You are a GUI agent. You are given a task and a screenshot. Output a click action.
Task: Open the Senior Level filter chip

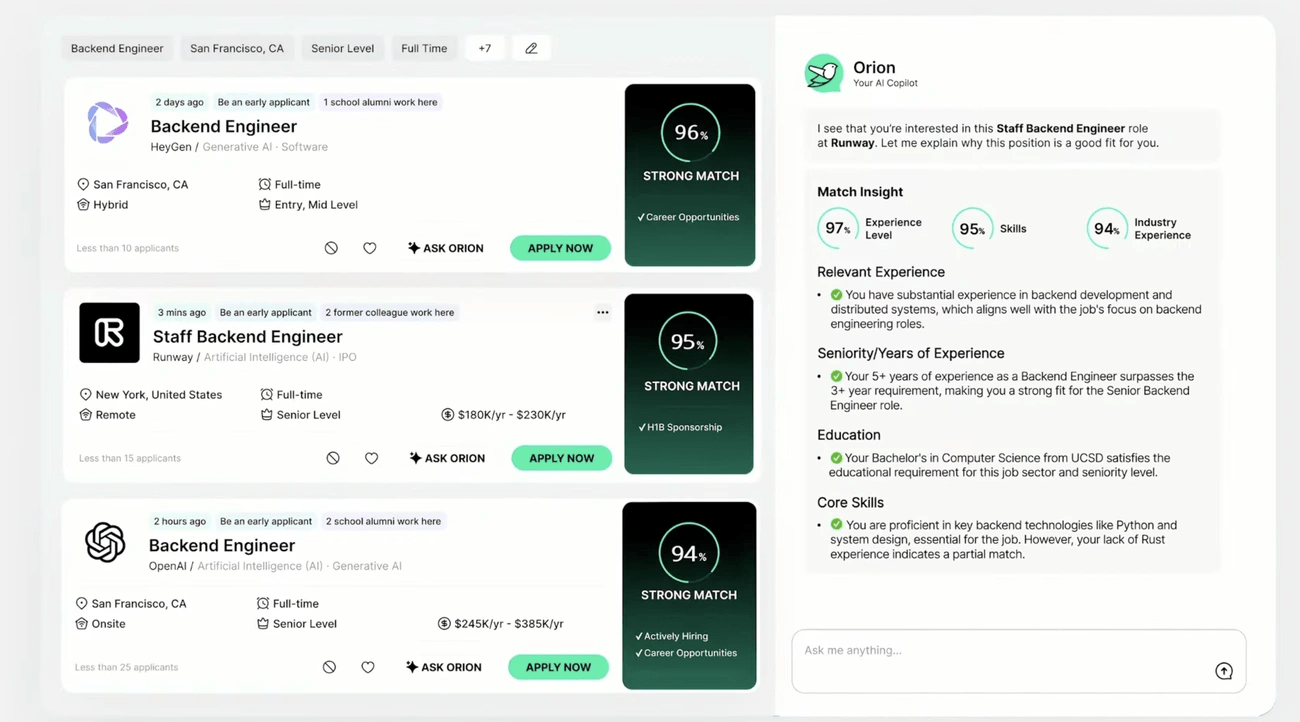tap(342, 47)
